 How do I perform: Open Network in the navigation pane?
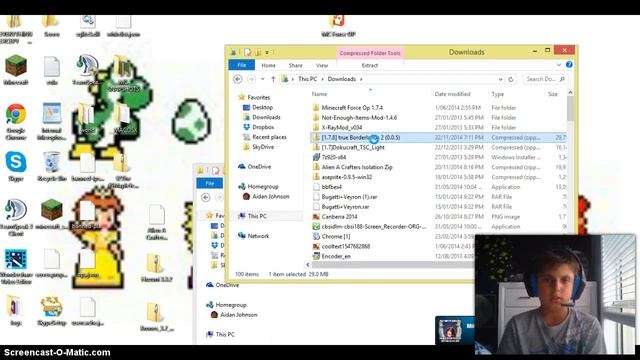pyautogui.click(x=258, y=236)
